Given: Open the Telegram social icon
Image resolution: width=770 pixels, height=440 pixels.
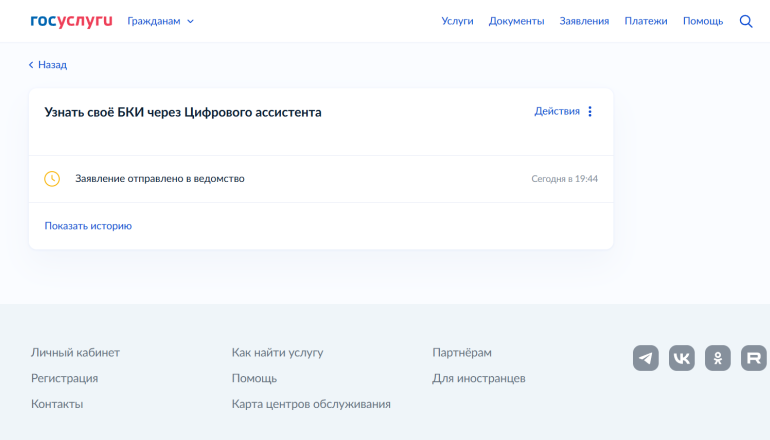Looking at the screenshot, I should pos(646,358).
